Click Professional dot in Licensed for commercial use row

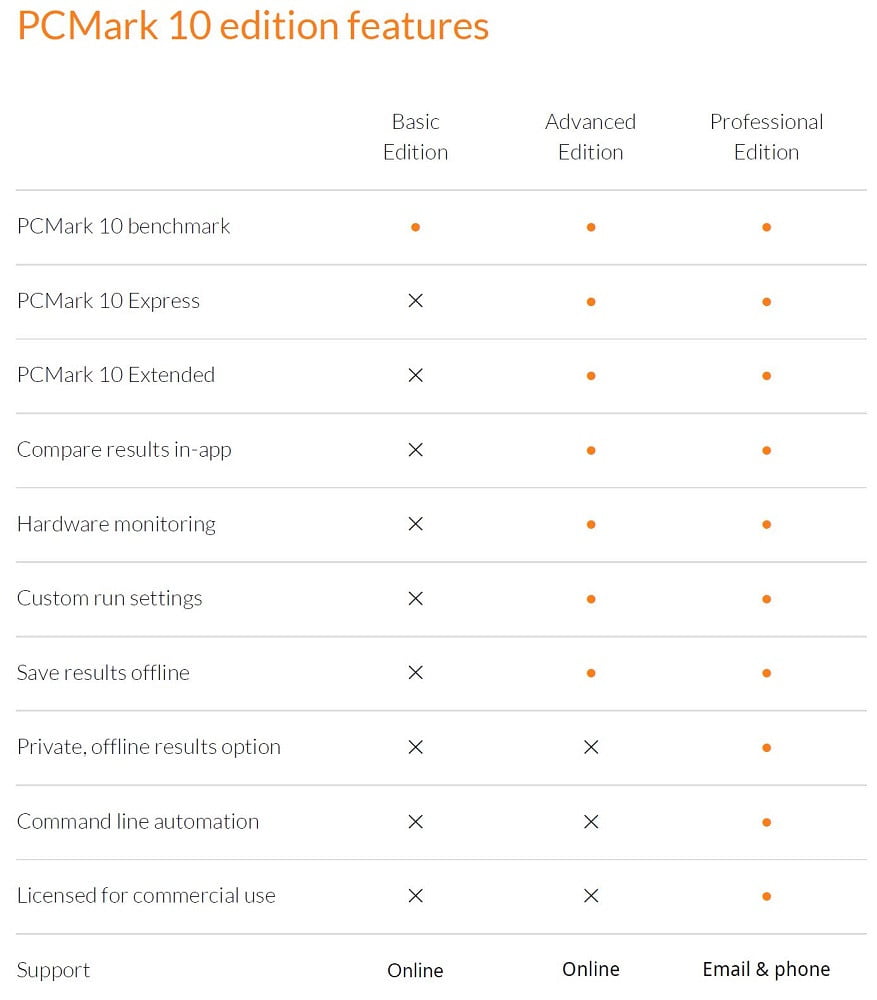pyautogui.click(x=766, y=896)
